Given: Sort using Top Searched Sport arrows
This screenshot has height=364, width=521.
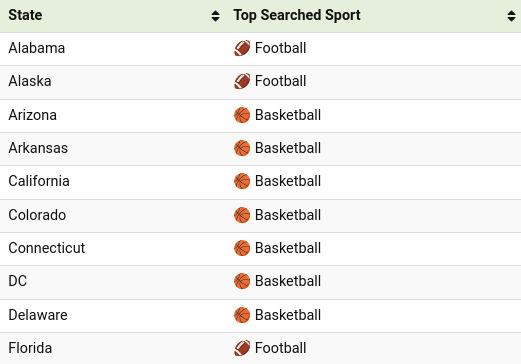Looking at the screenshot, I should click(x=511, y=16).
